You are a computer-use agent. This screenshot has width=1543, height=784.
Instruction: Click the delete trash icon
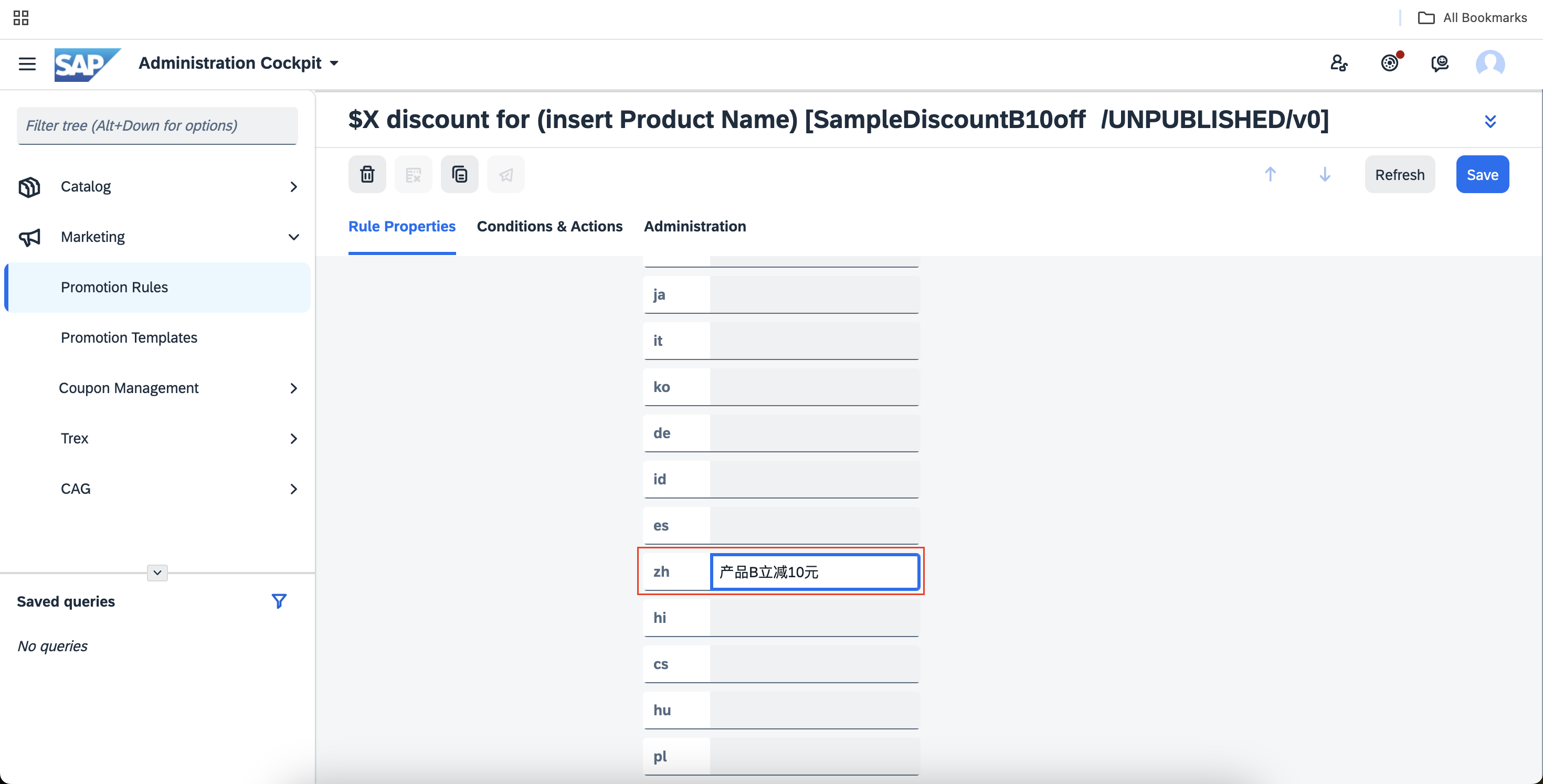point(367,174)
